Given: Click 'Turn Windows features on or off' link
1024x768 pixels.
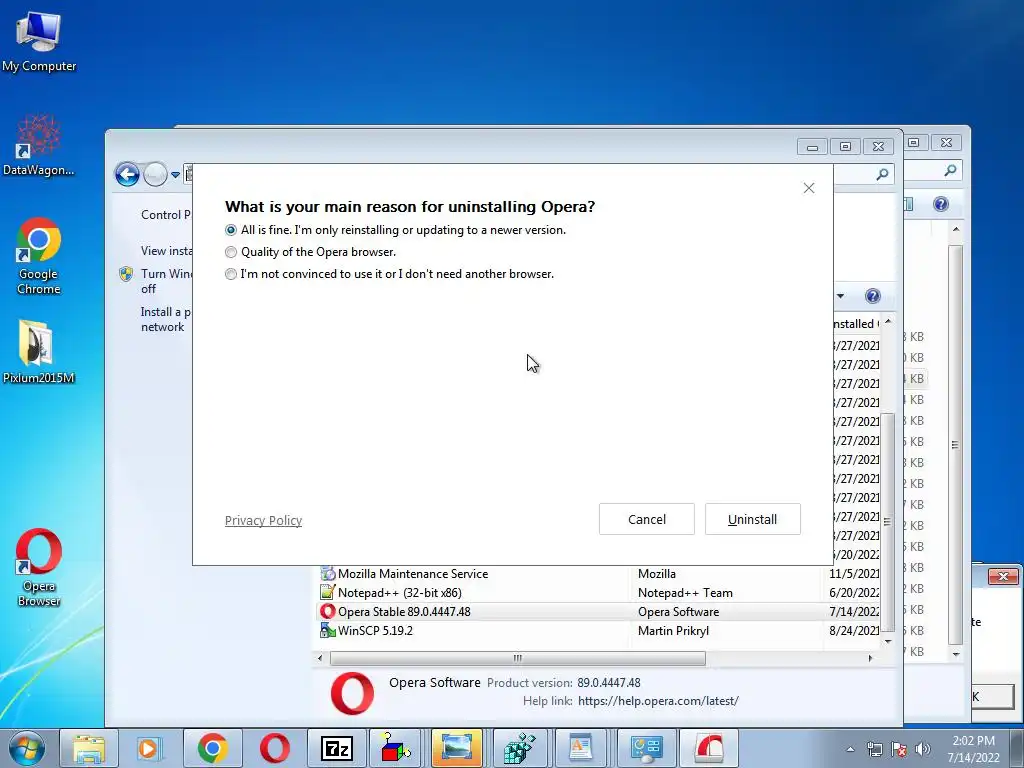Looking at the screenshot, I should click(166, 281).
